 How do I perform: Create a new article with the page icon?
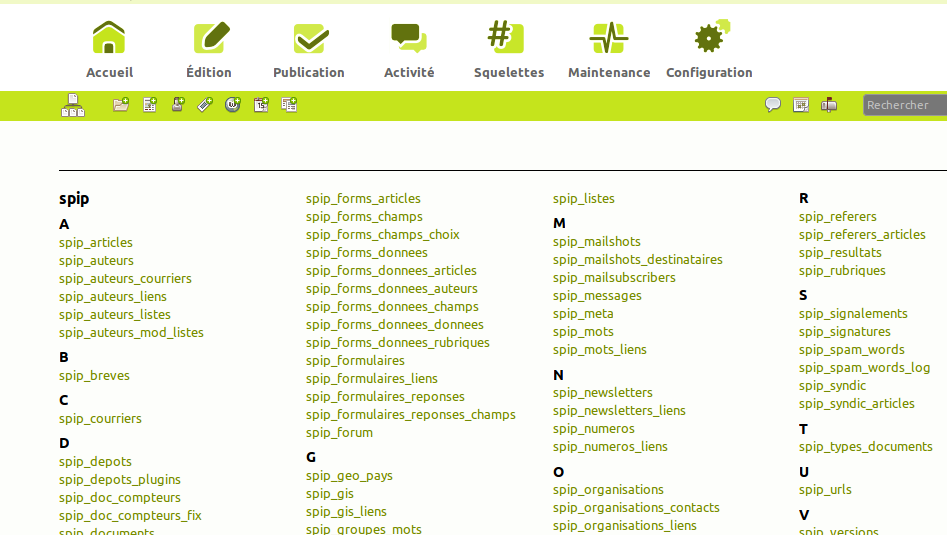click(150, 104)
